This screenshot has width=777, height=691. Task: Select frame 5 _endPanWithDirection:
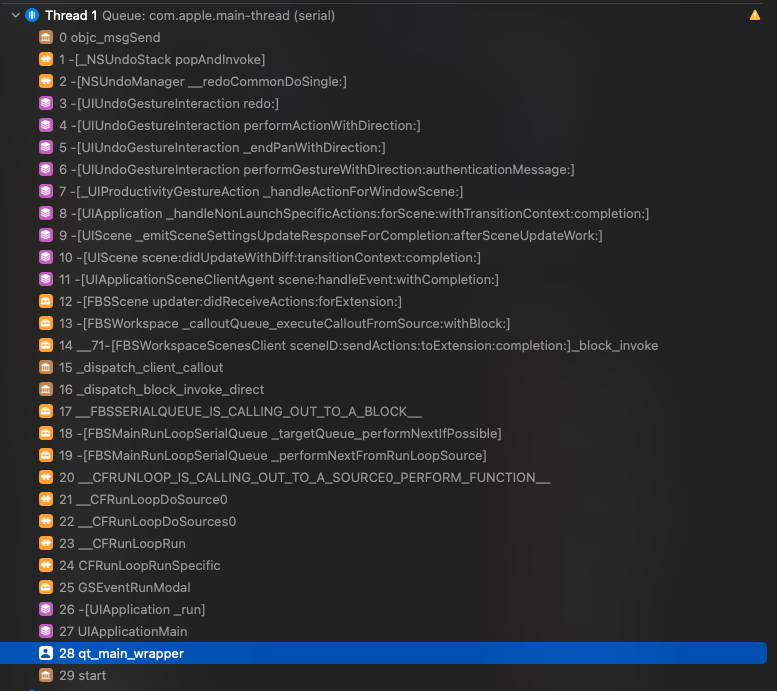click(x=222, y=147)
